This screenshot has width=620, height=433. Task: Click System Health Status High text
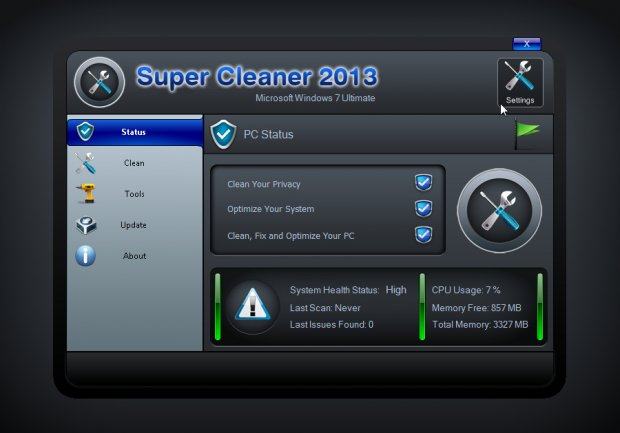click(348, 290)
